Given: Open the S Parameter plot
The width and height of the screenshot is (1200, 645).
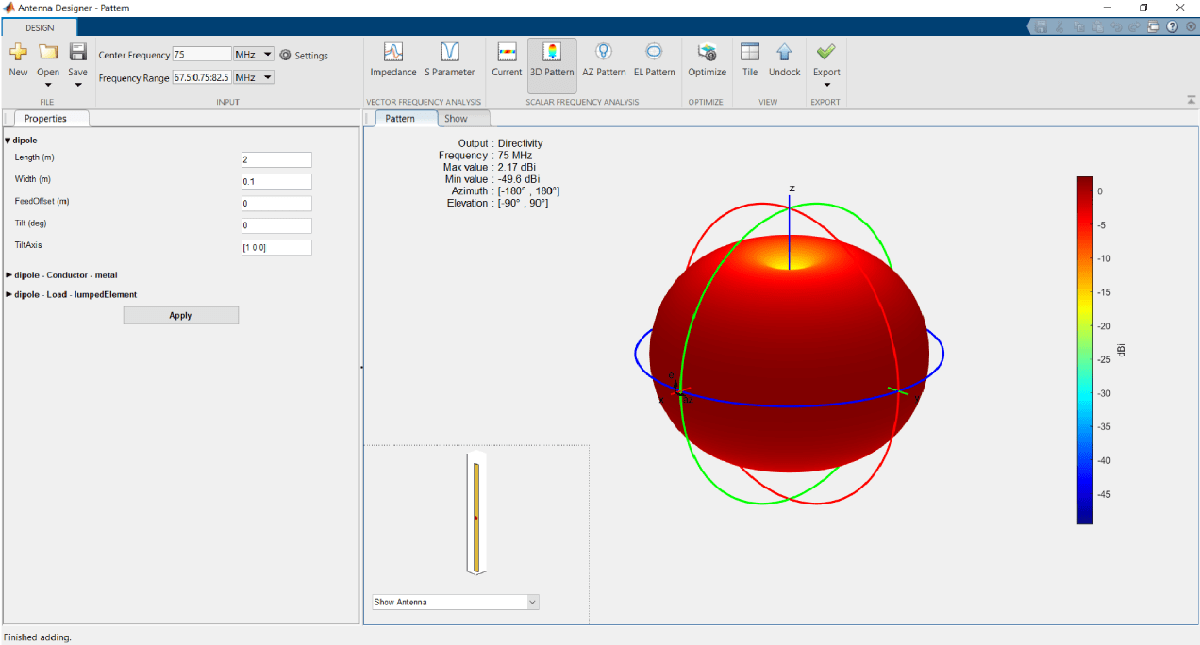Looking at the screenshot, I should (449, 59).
